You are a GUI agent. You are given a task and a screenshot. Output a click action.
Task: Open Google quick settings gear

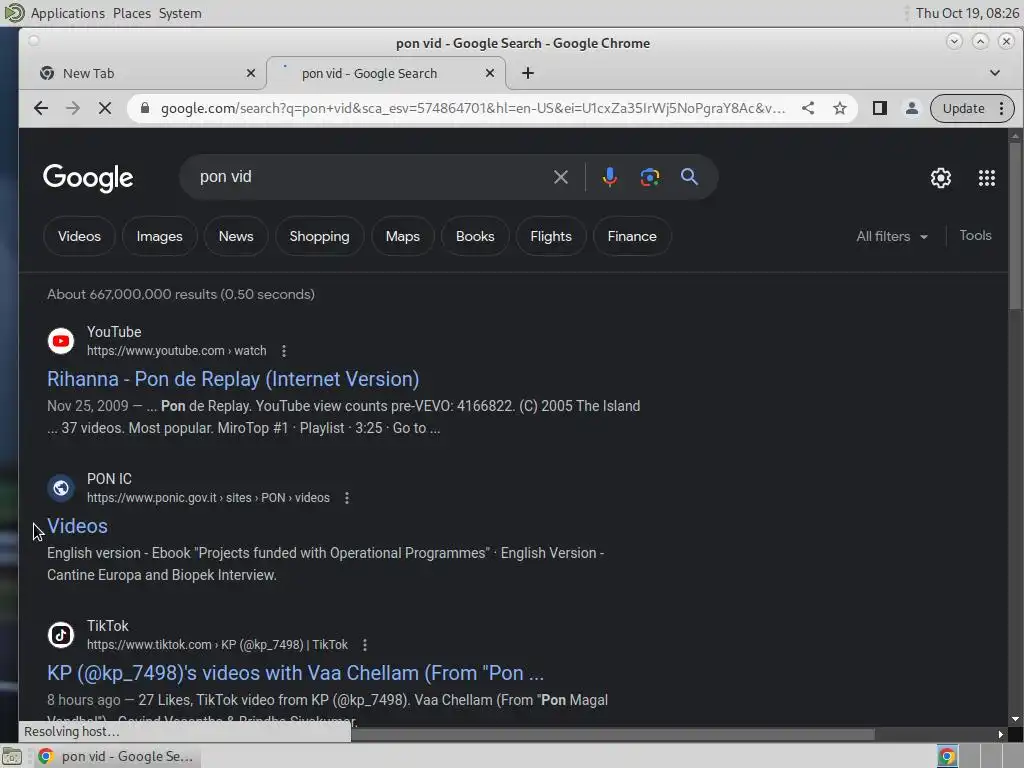pyautogui.click(x=940, y=178)
